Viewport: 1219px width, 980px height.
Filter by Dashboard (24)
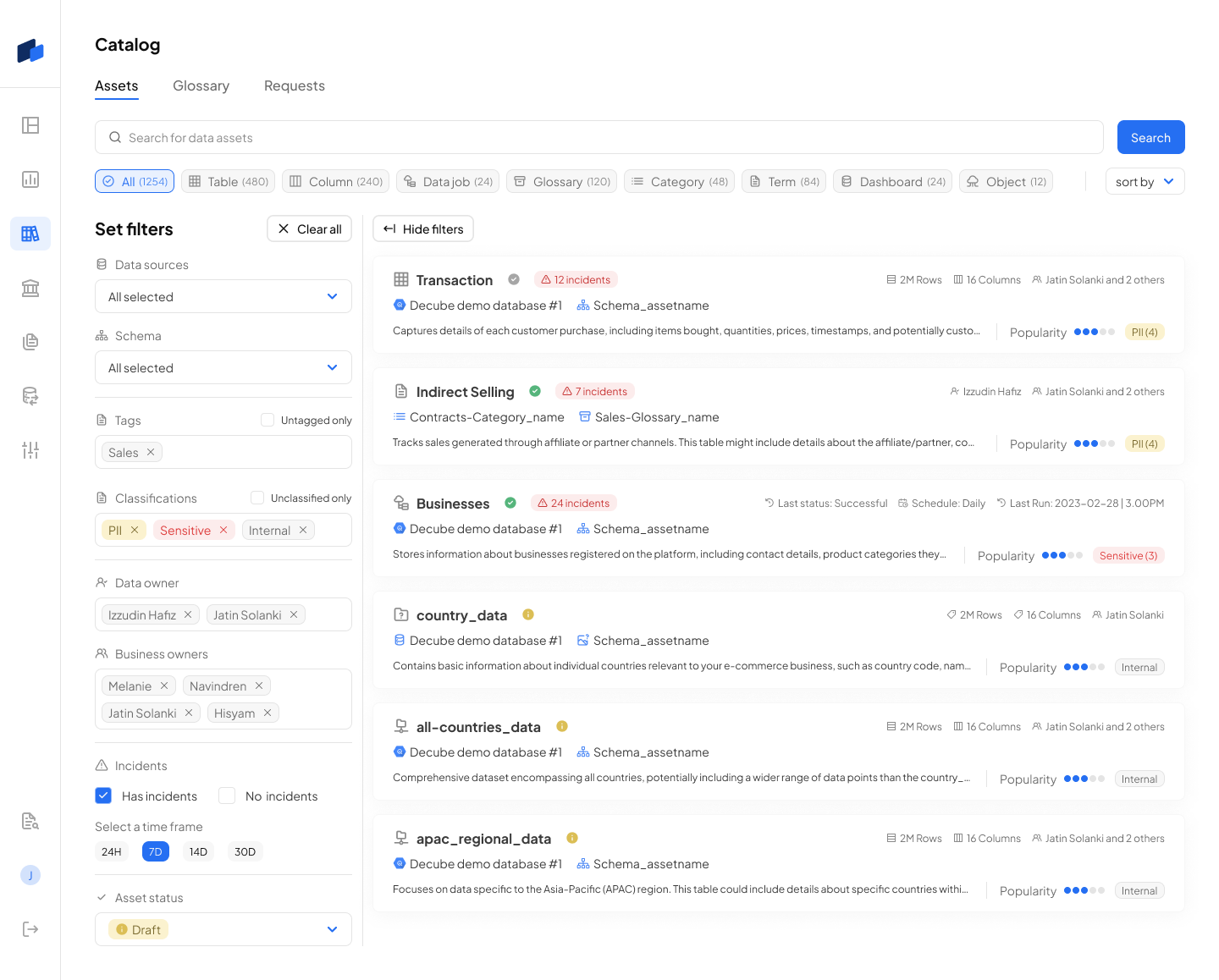tap(893, 181)
